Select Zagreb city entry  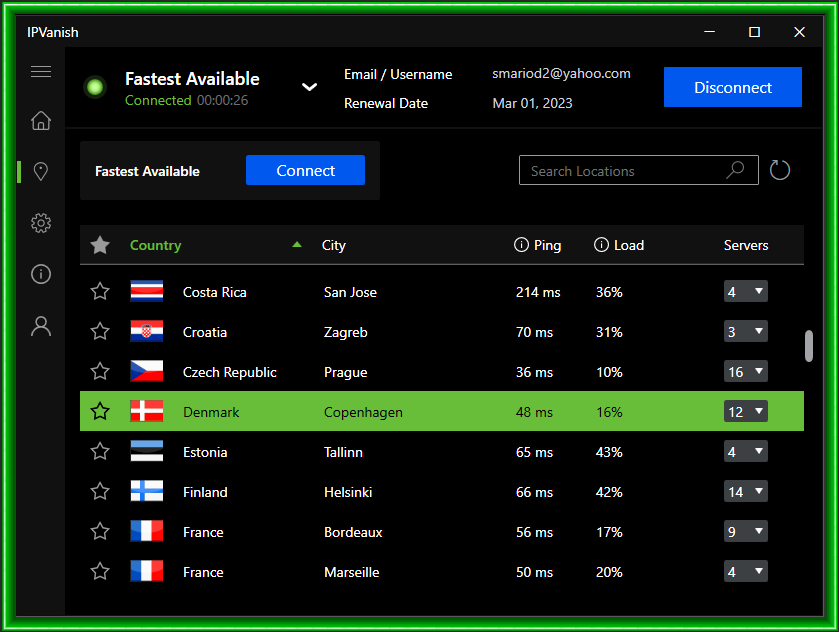click(346, 332)
